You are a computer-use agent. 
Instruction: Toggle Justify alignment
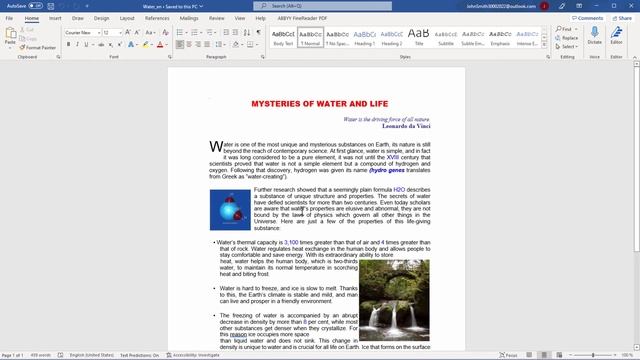tap(207, 44)
